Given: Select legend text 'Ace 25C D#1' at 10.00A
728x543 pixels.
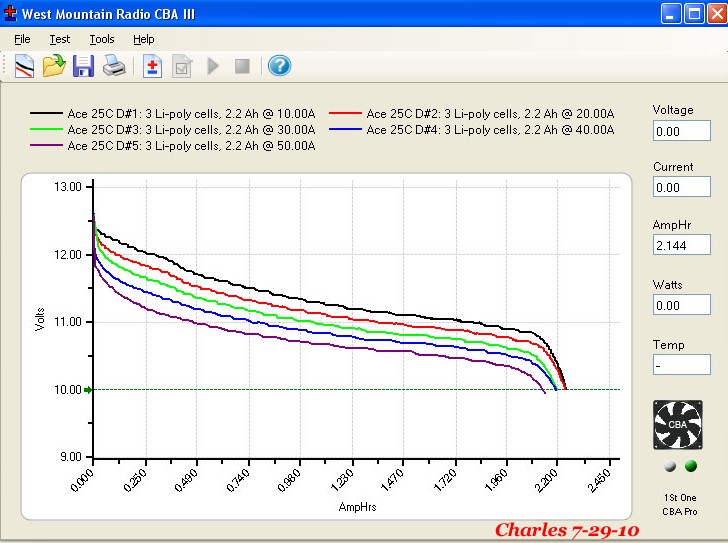Looking at the screenshot, I should pos(191,114).
